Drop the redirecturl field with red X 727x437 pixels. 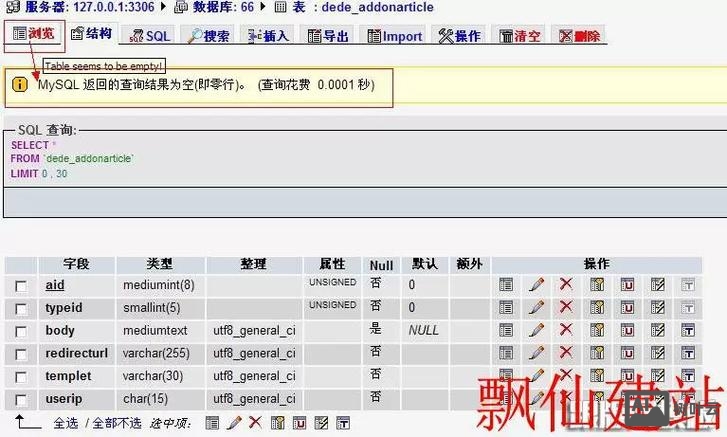point(566,352)
